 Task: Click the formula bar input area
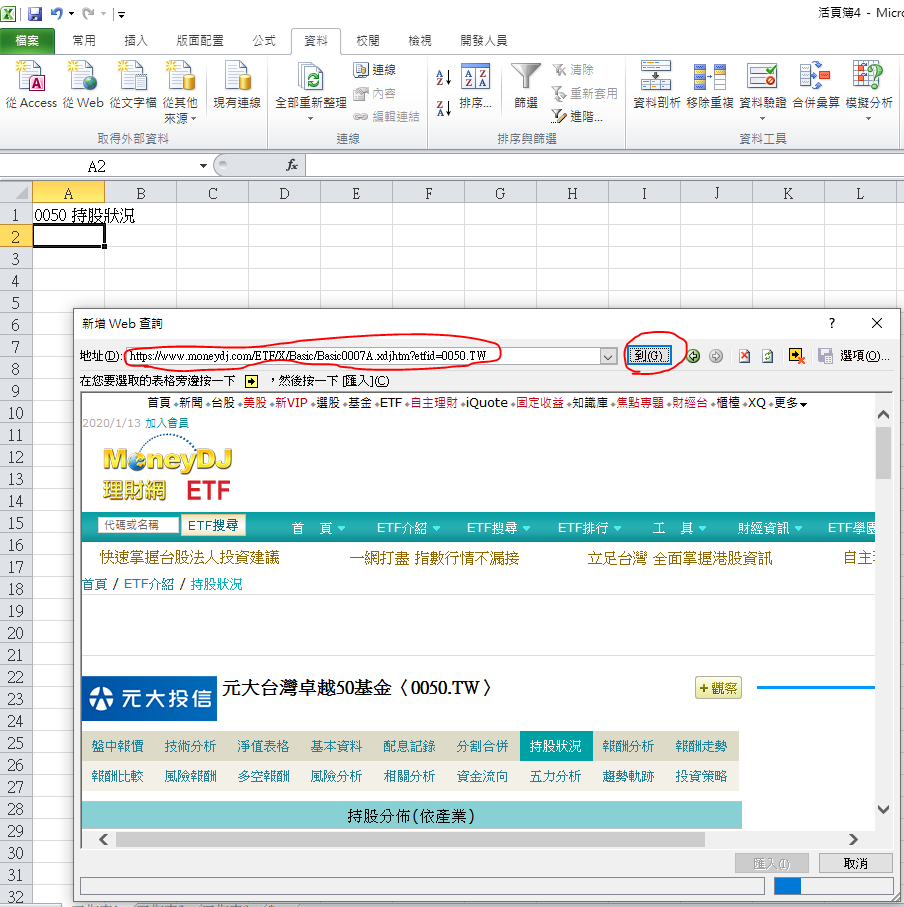tap(604, 165)
